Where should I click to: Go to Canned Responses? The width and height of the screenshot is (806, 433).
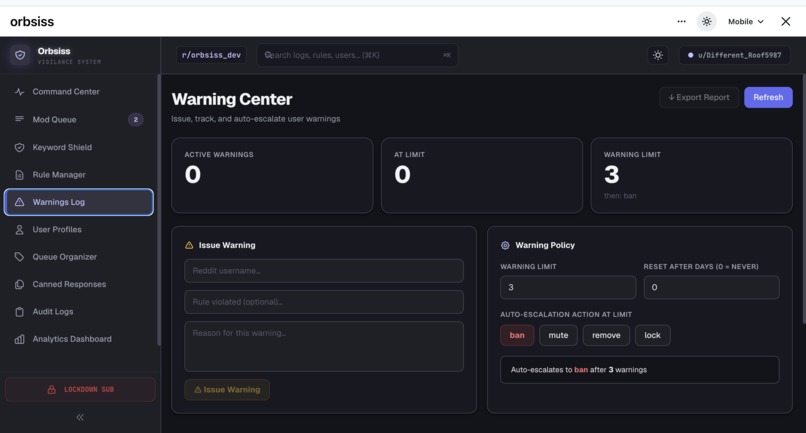point(79,284)
